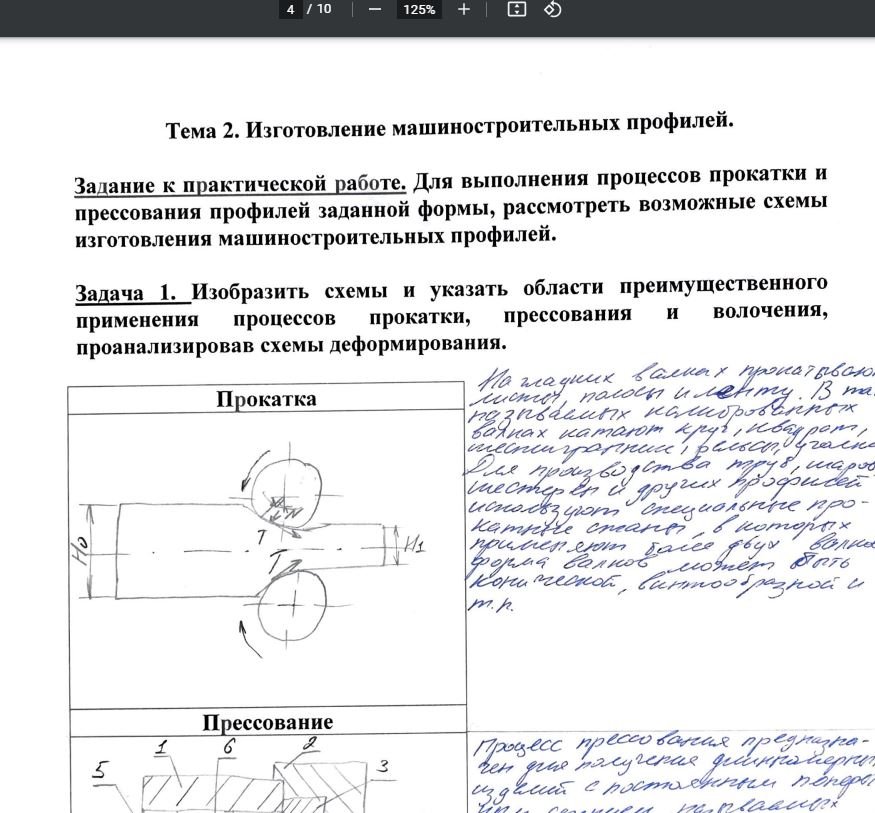This screenshot has height=813, width=875.
Task: Zoom in with the plus button
Action: tap(463, 9)
